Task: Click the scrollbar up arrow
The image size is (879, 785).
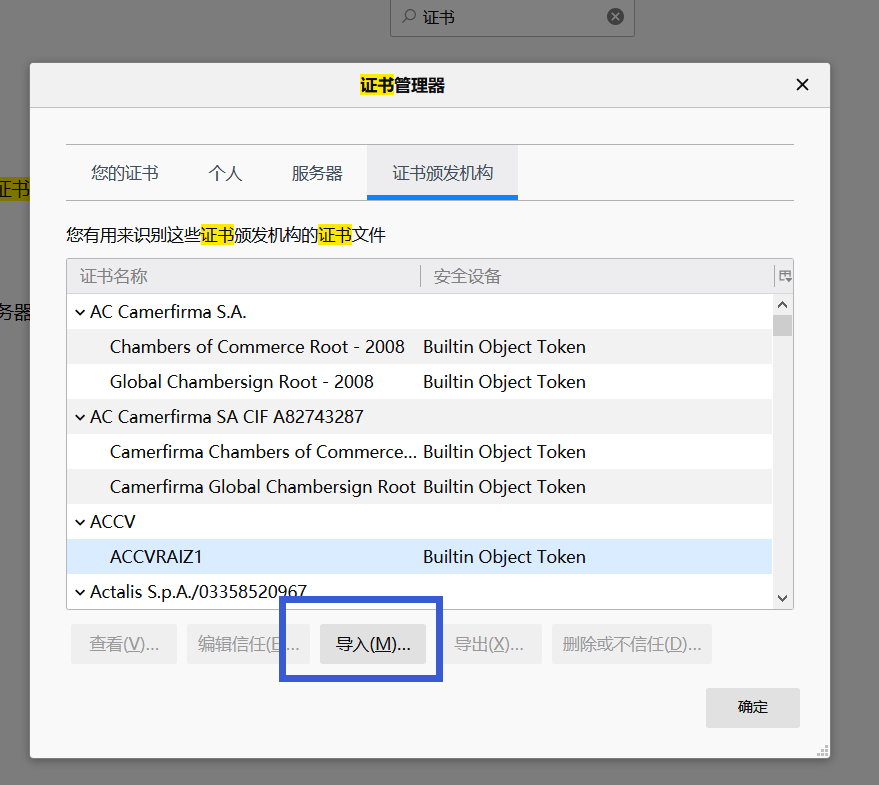Action: click(783, 303)
